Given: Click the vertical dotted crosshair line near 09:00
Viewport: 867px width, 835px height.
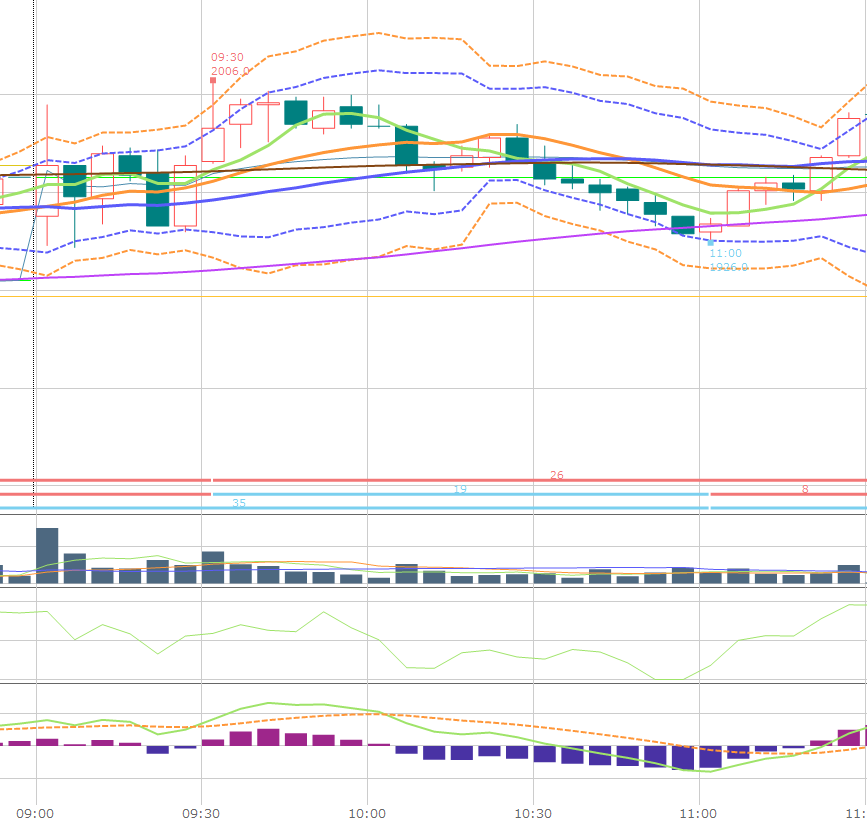Looking at the screenshot, I should click(x=35, y=400).
